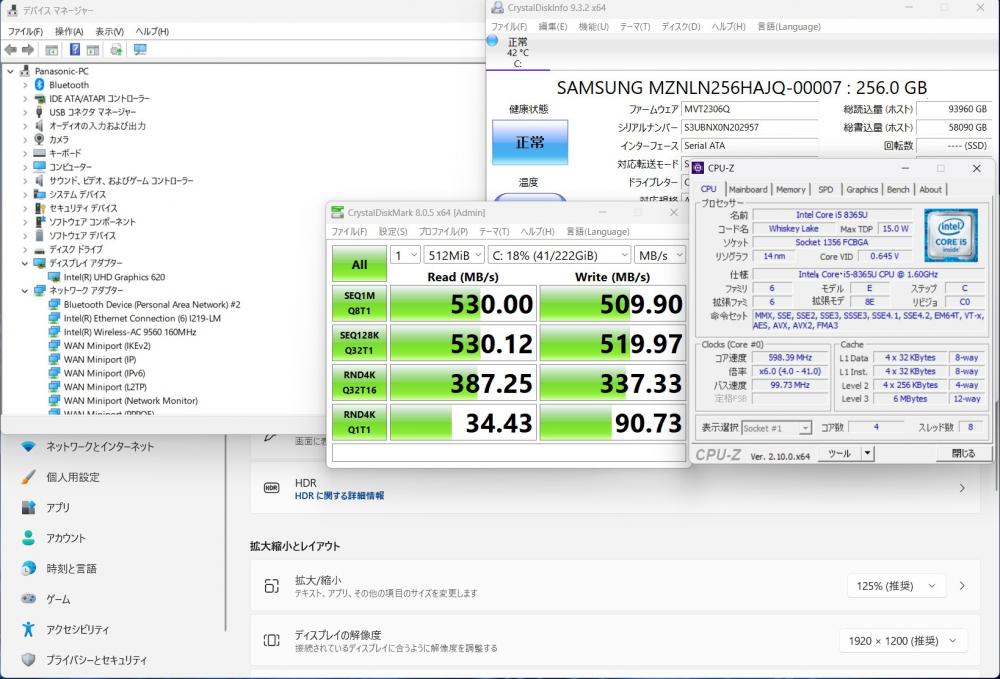Select Intel(R) Wireless-AC 9560 160MHz adapter
The width and height of the screenshot is (1000, 679).
tap(129, 332)
